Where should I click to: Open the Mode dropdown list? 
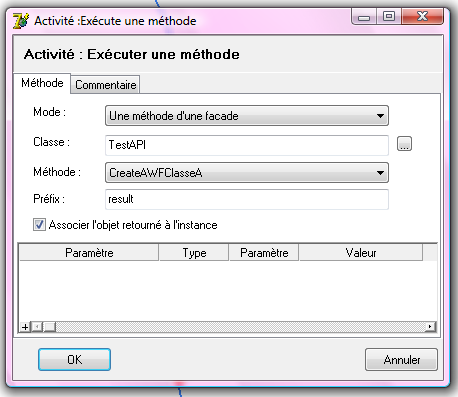point(247,116)
